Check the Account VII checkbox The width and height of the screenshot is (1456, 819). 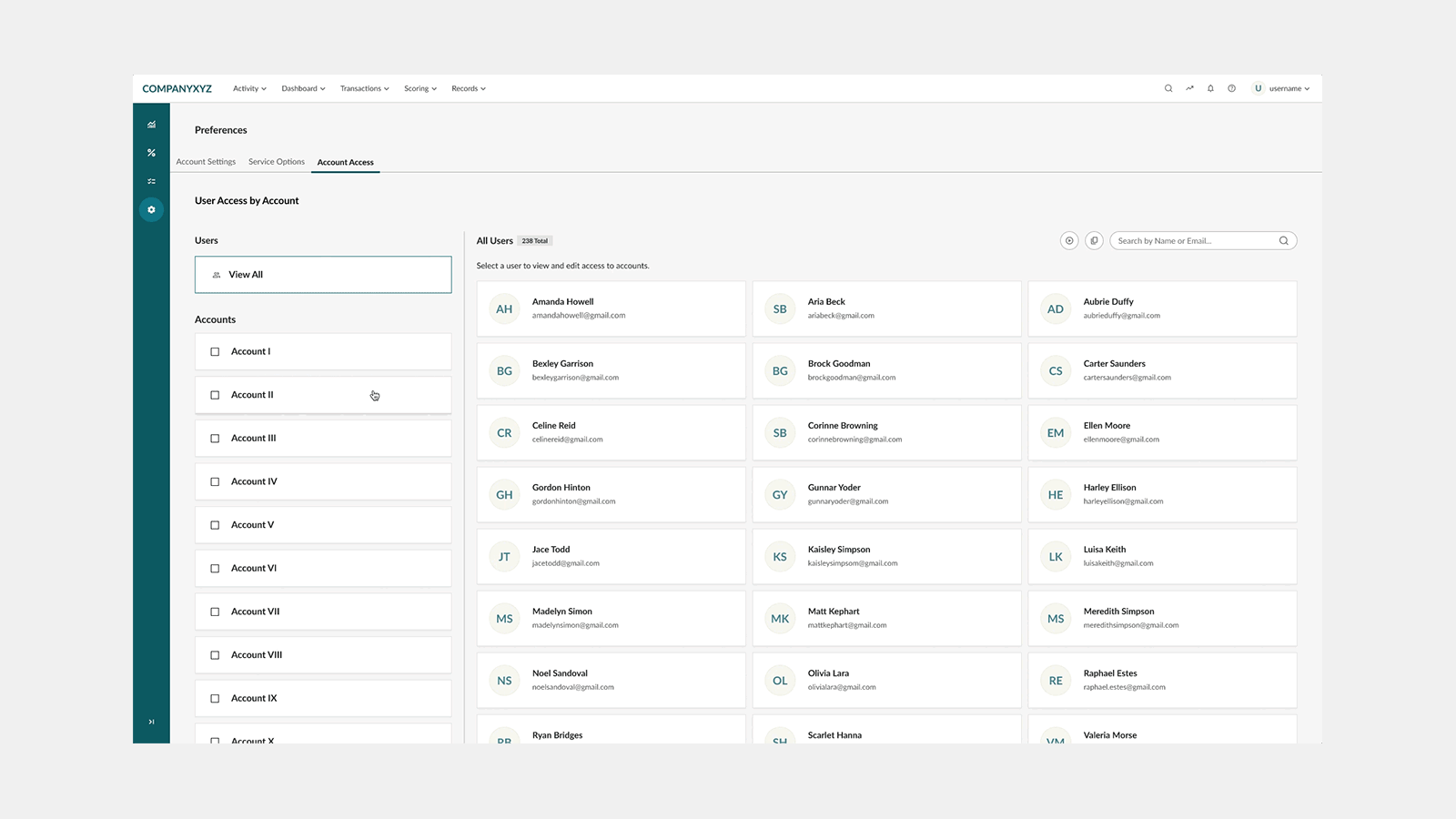215,612
